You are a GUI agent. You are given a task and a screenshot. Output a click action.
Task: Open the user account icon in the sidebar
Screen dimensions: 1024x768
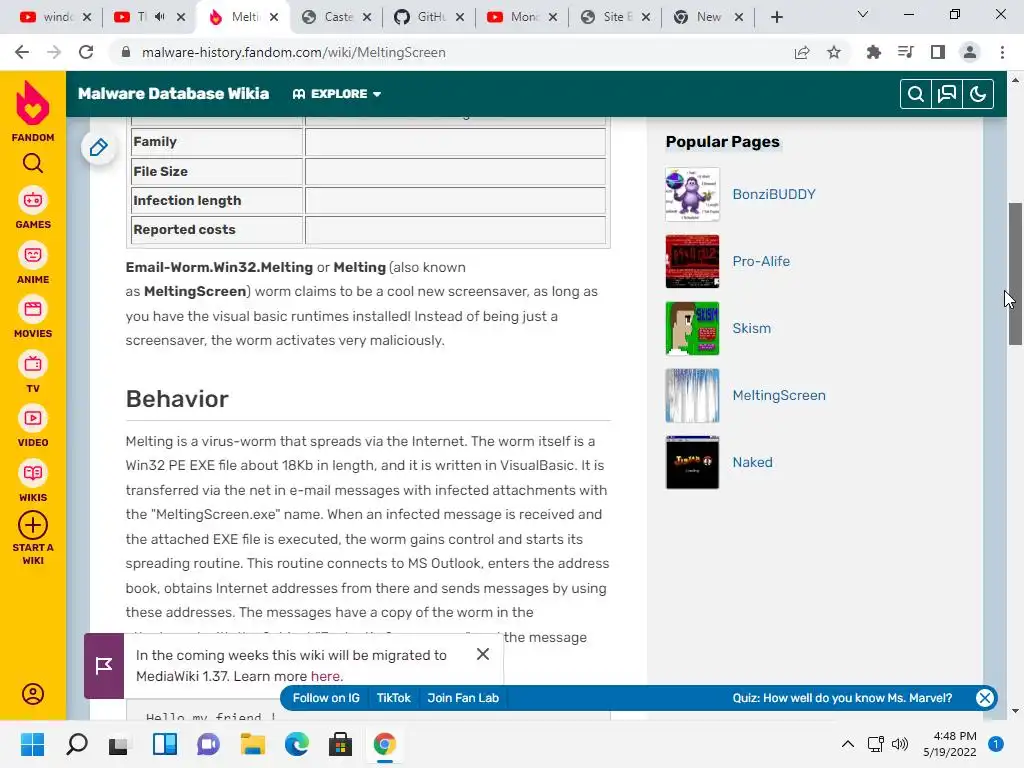click(x=33, y=694)
